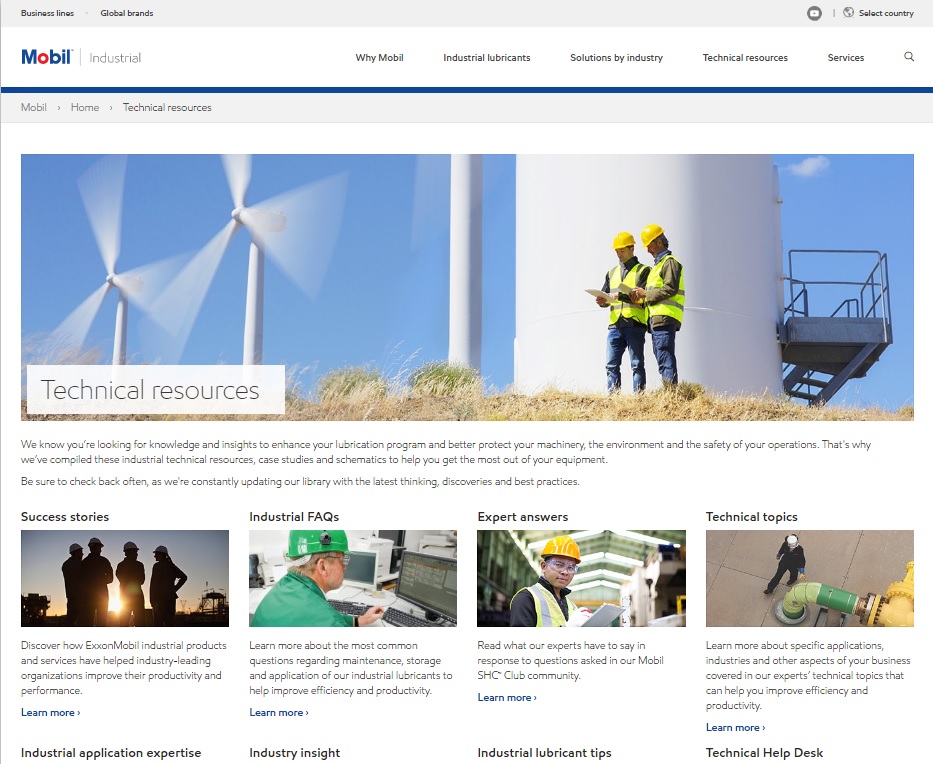This screenshot has width=933, height=764.
Task: Click the Expert answers photo thumbnail
Action: coord(580,578)
